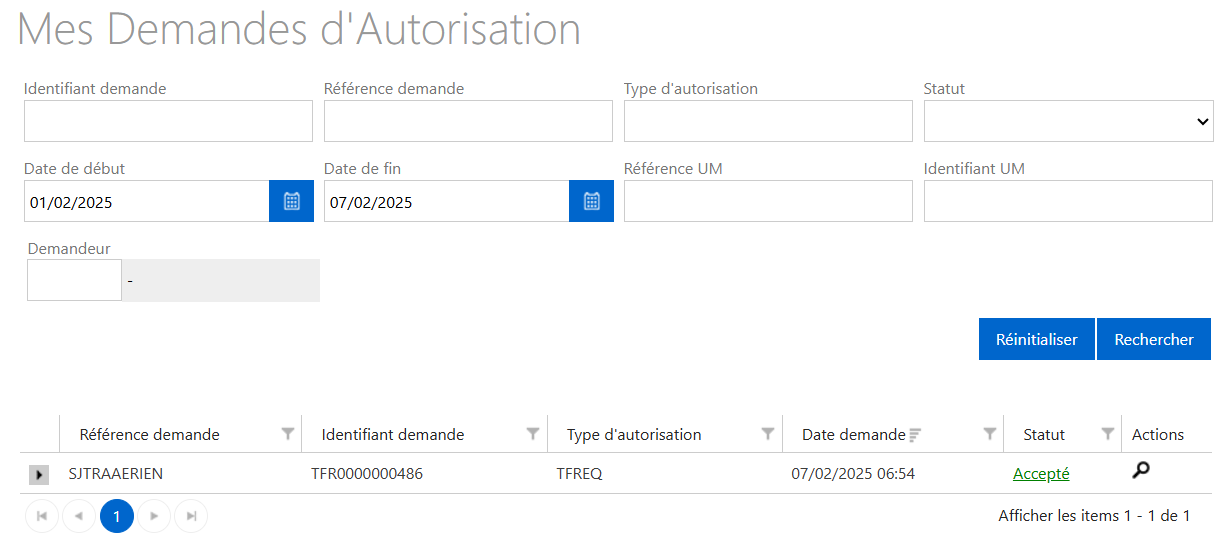Focus the Demandeur code input box
Screen dimensions: 1222x533
pyautogui.click(x=74, y=281)
